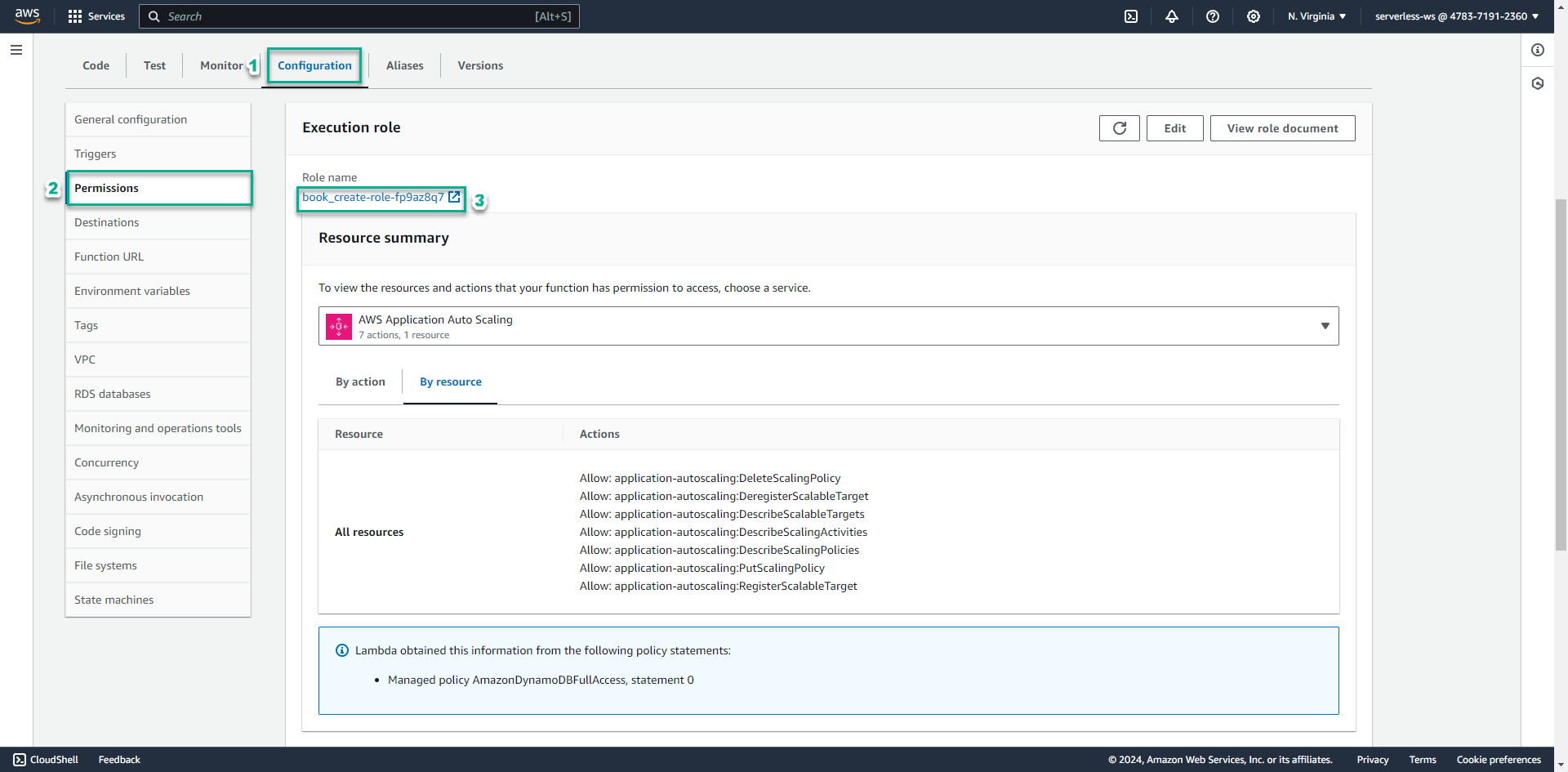This screenshot has height=772, width=1568.
Task: Open Concurrency settings
Action: (x=158, y=462)
